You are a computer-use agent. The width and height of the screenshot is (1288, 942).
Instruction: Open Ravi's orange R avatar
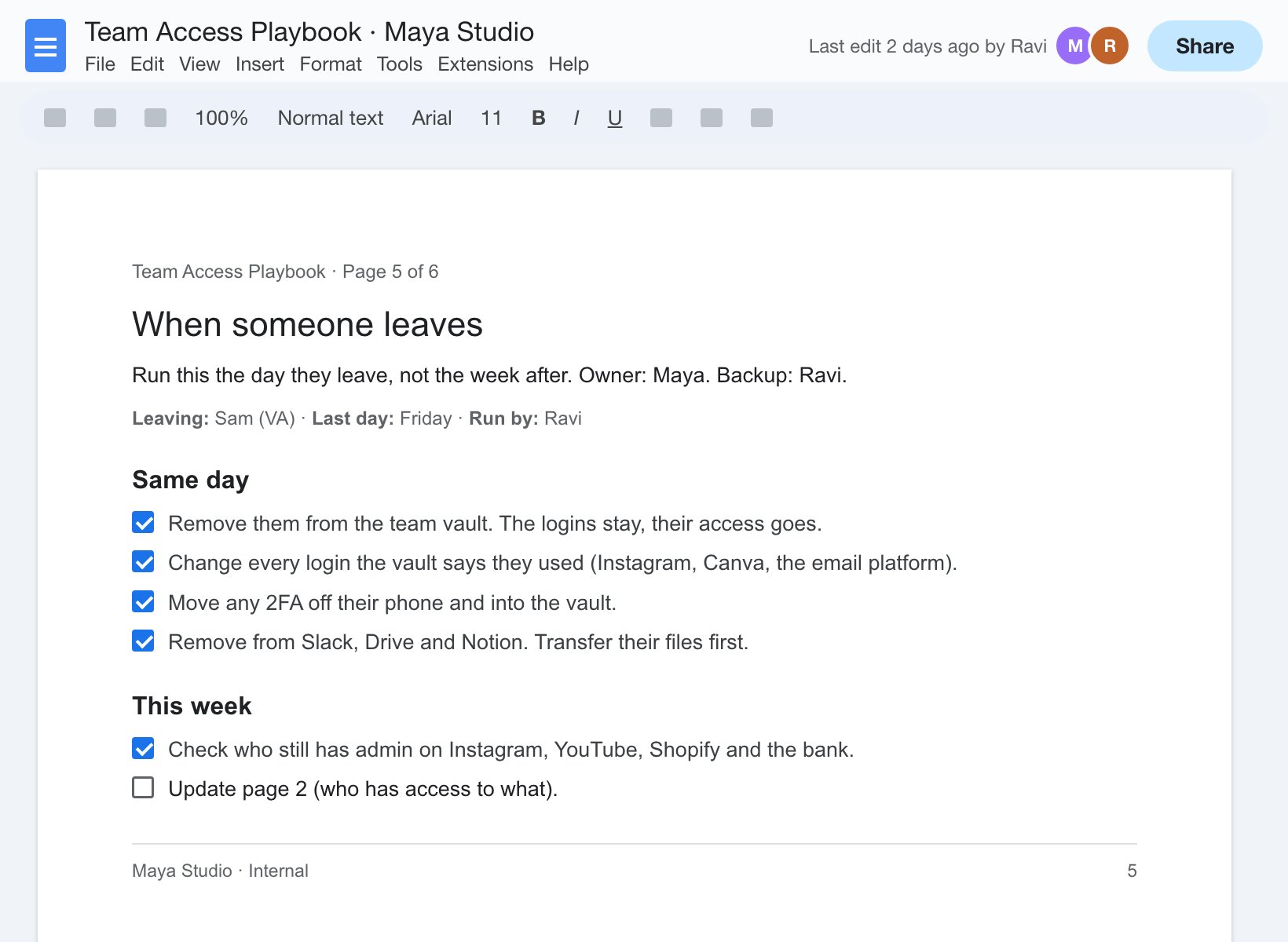1110,46
